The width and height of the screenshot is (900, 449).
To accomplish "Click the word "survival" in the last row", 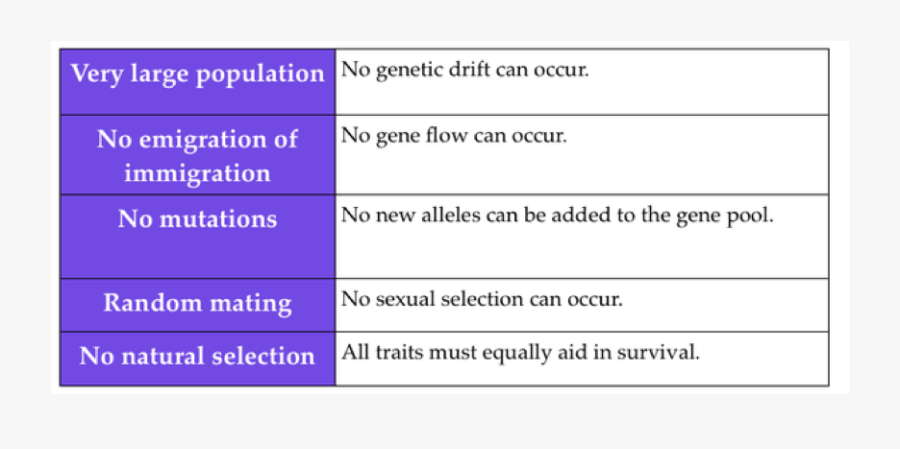I will (664, 352).
